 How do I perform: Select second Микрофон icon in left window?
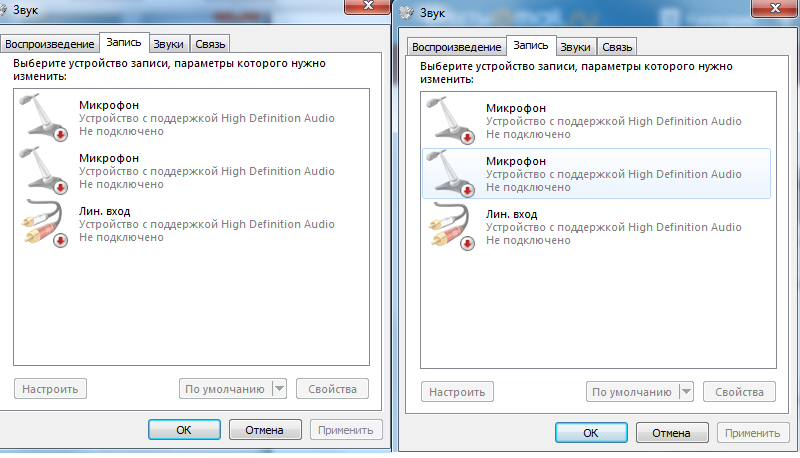click(43, 170)
